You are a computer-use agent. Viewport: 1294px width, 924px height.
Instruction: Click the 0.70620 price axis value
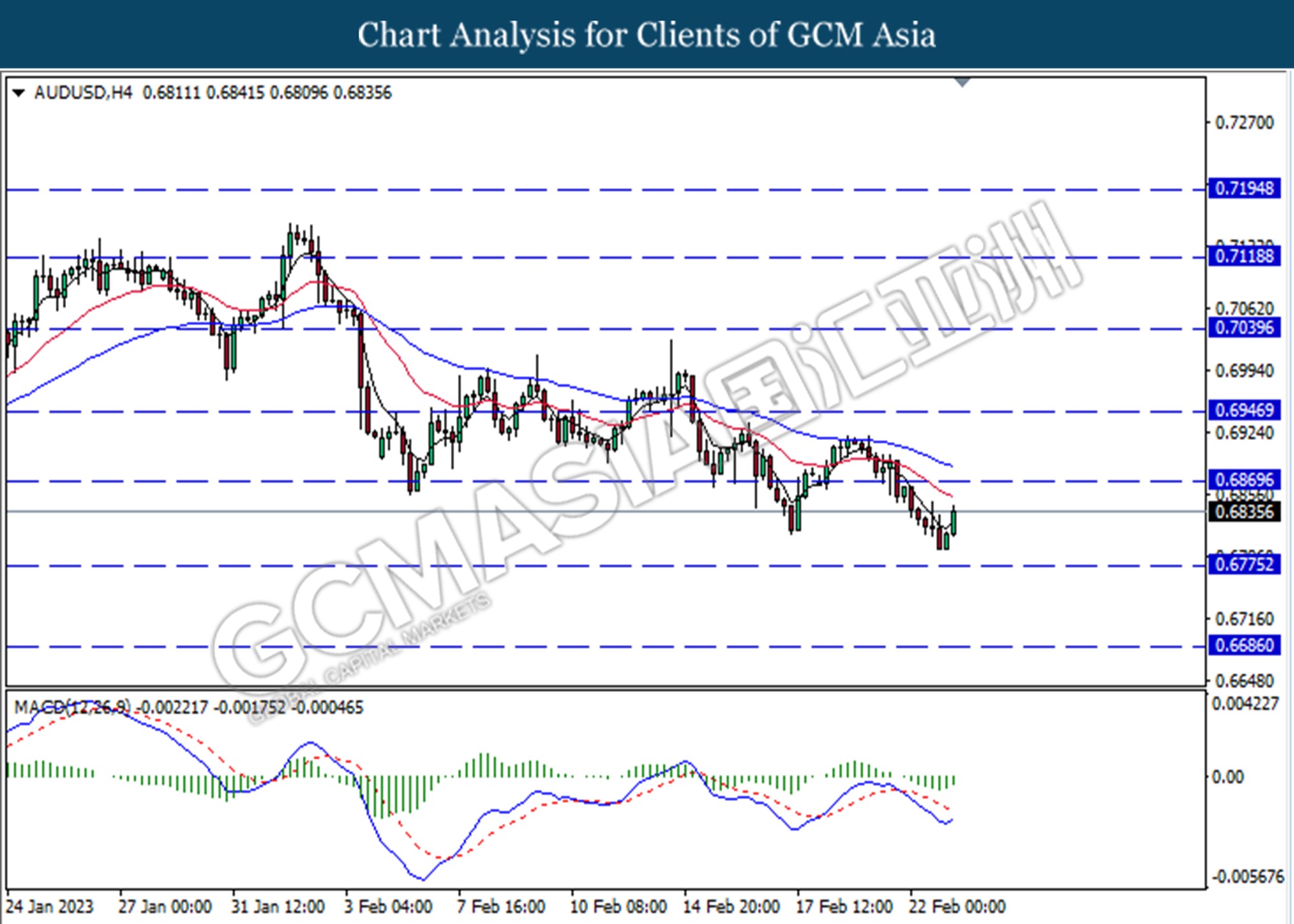(x=1244, y=309)
